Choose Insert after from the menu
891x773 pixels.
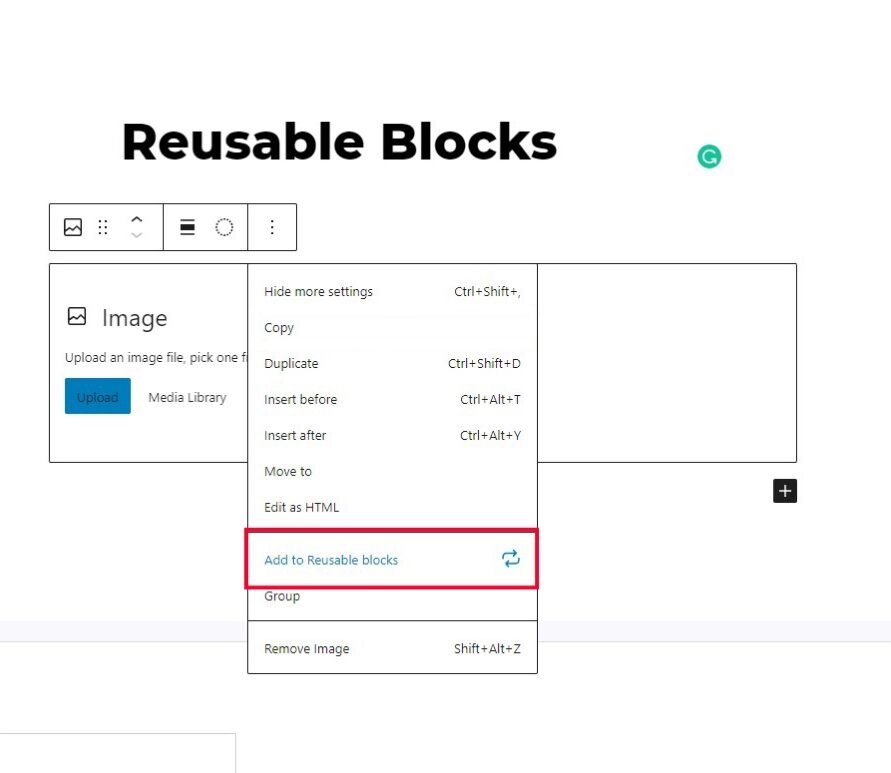(x=295, y=436)
